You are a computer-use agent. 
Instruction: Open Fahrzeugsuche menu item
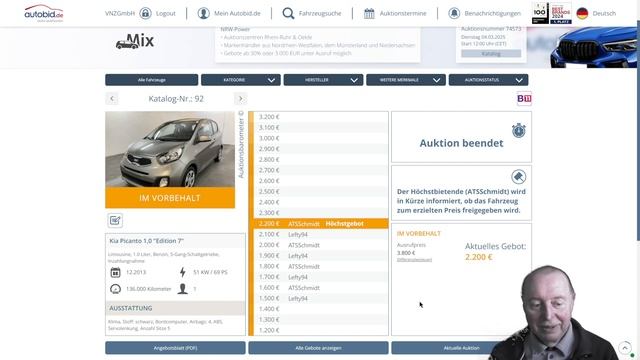pos(320,13)
